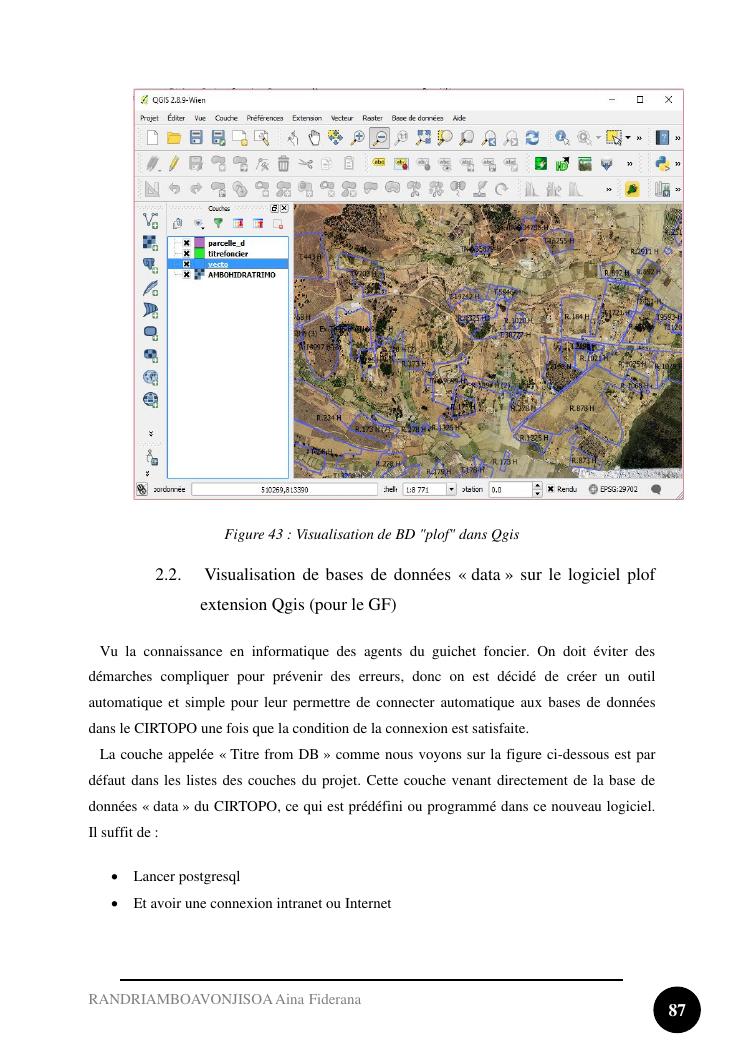Uncheck the titrefoncier layer checkbox

click(x=186, y=254)
